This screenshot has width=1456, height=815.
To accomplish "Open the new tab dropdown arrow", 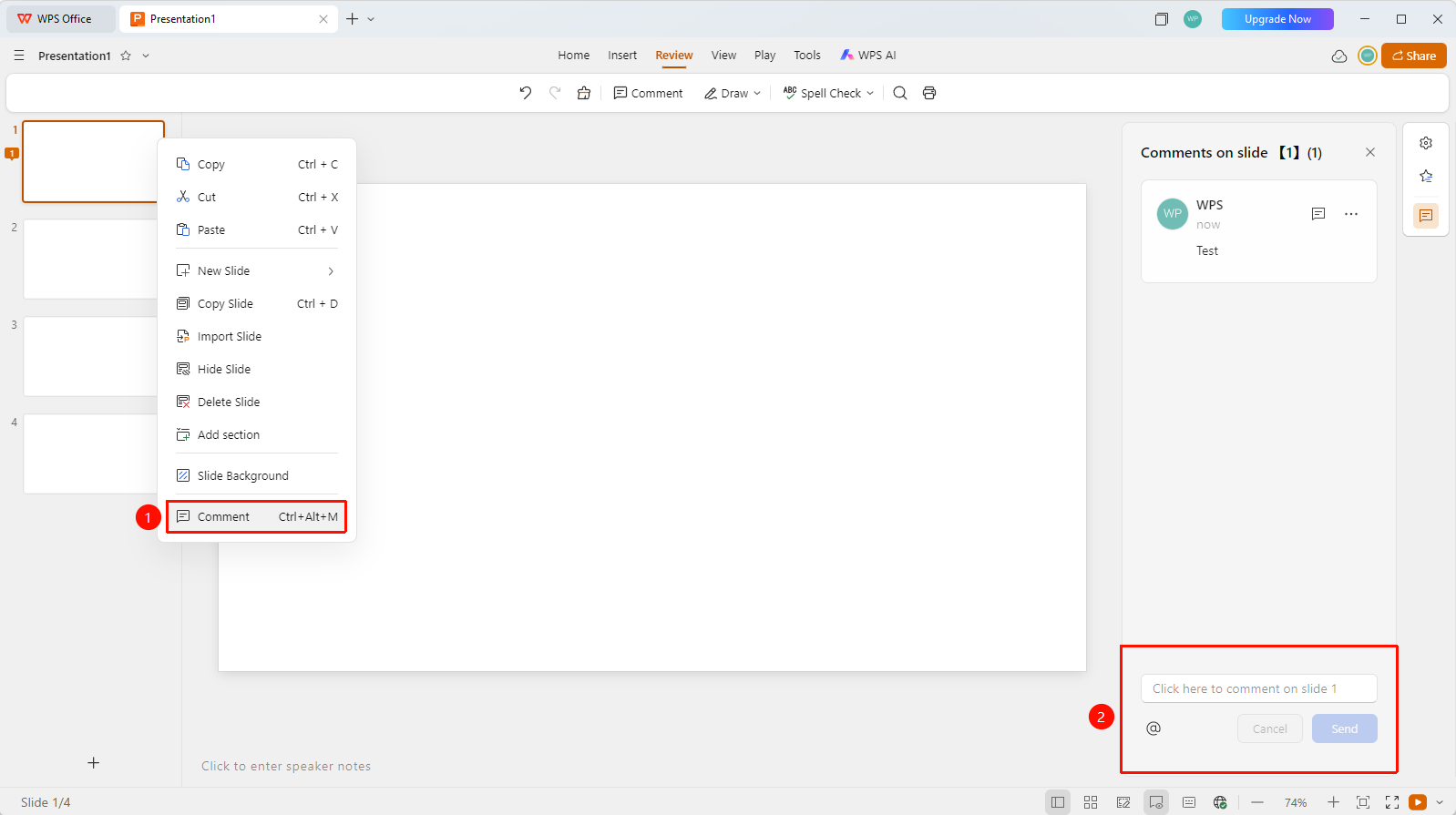I will (x=371, y=19).
